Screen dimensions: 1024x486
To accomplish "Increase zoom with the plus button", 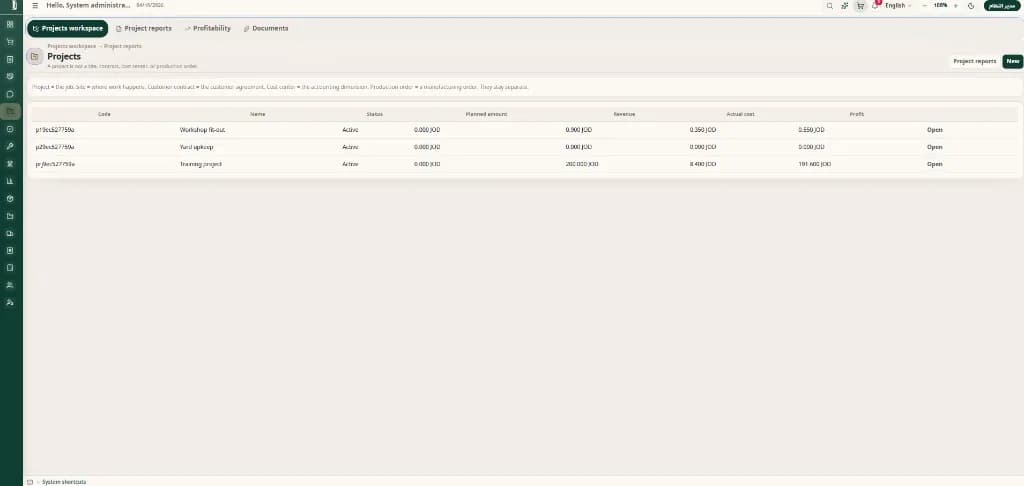I will coord(956,5).
